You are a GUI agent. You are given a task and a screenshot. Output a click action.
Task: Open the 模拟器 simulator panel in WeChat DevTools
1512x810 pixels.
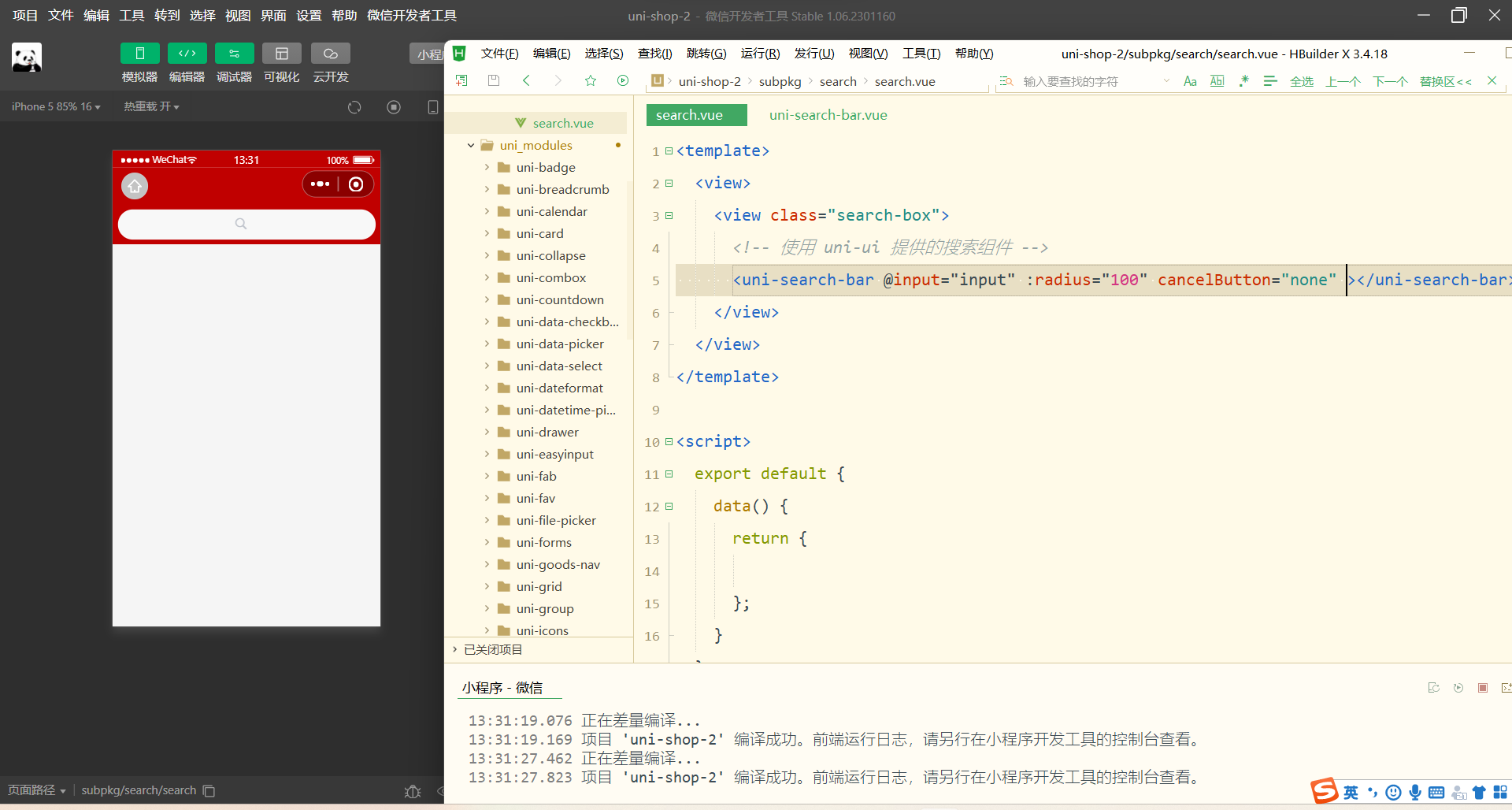click(139, 61)
